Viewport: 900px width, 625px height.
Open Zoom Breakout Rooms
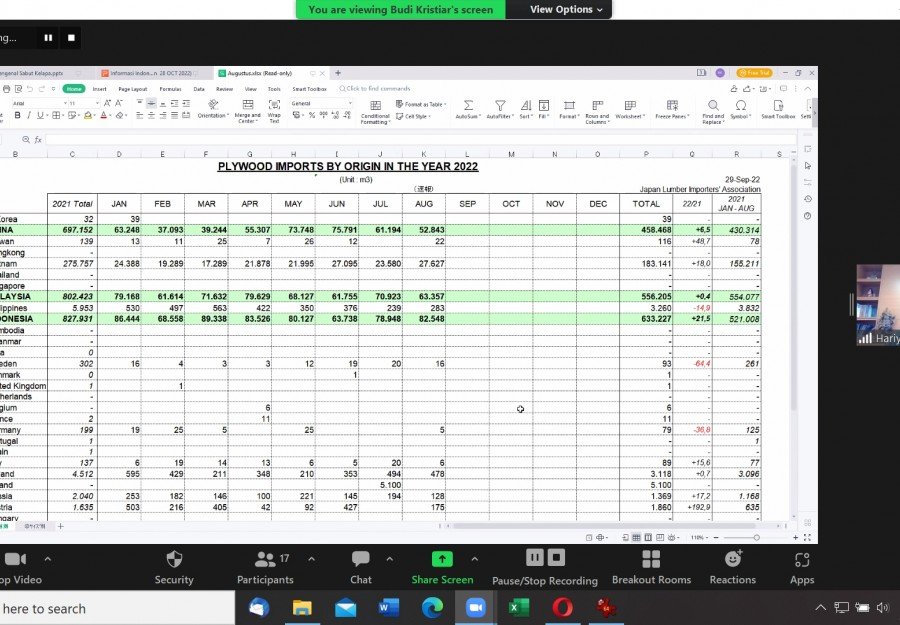pyautogui.click(x=651, y=568)
